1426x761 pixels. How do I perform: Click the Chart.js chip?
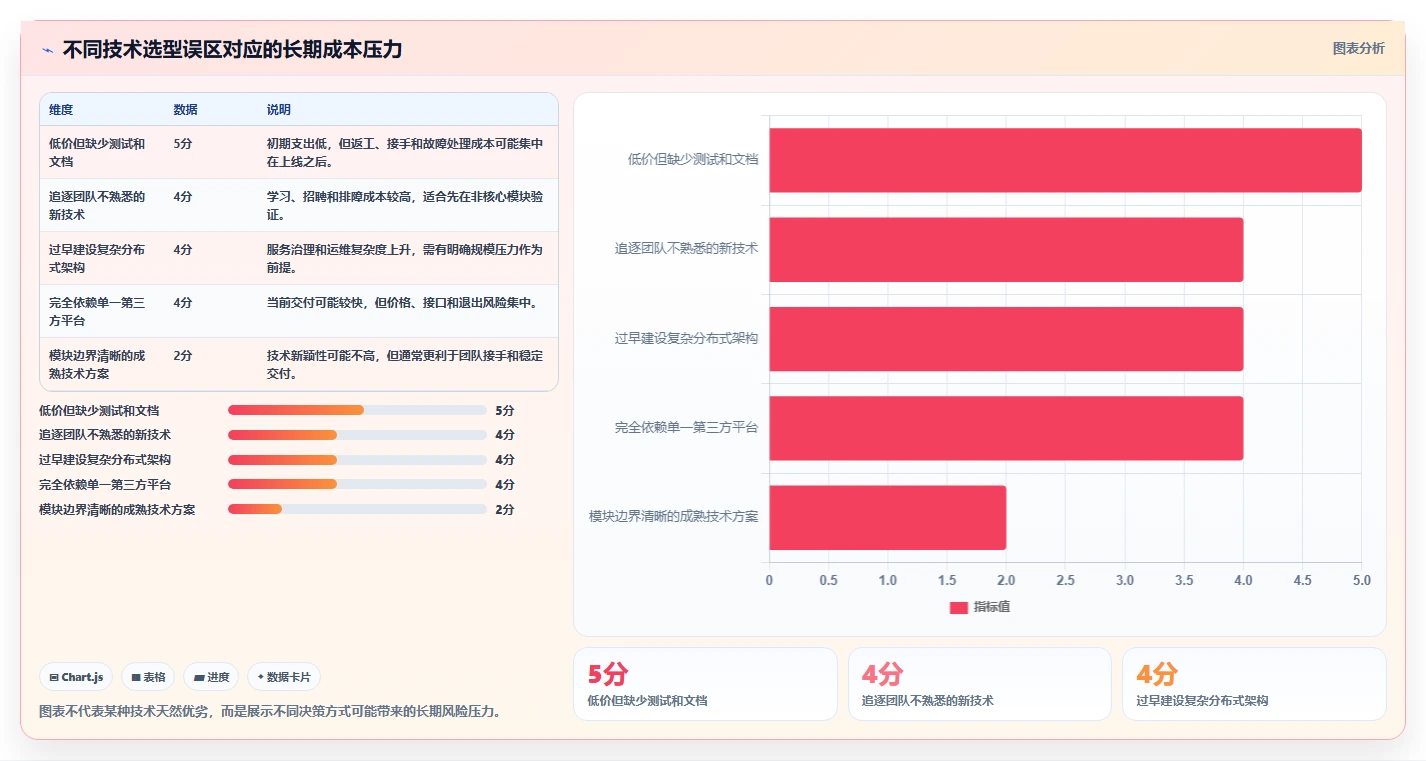pyautogui.click(x=76, y=677)
